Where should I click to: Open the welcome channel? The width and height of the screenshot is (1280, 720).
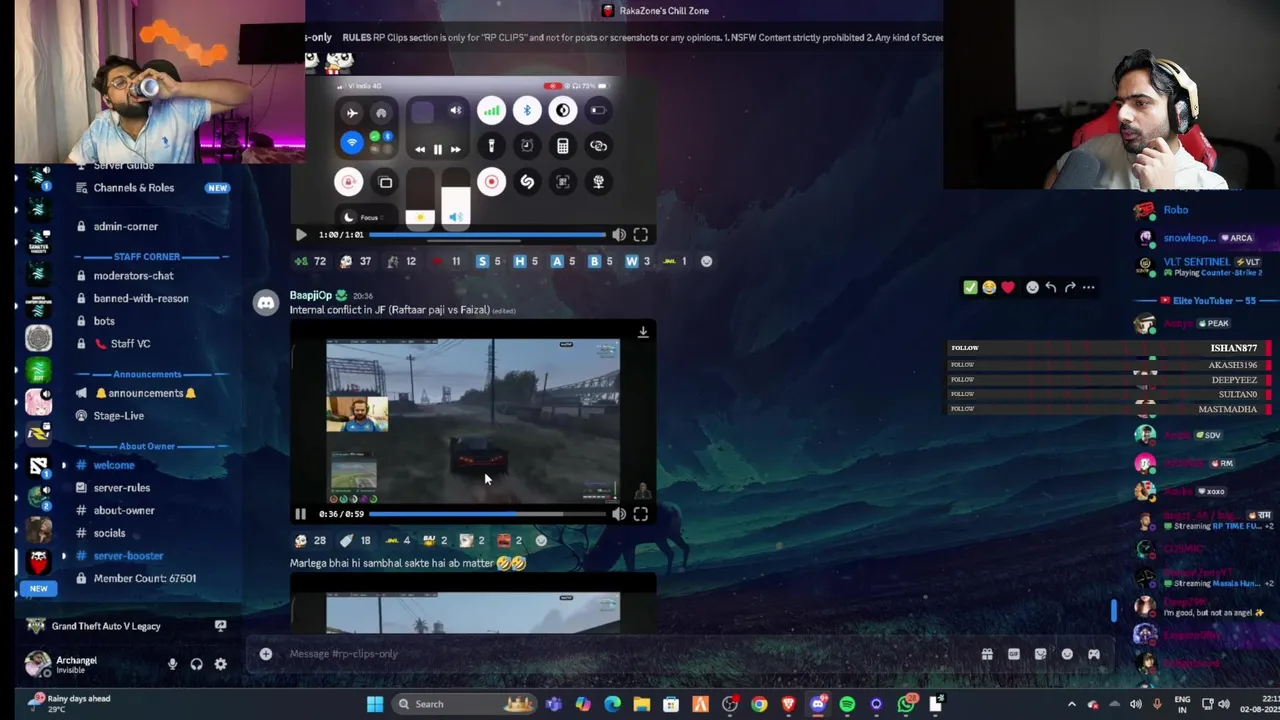(113, 465)
